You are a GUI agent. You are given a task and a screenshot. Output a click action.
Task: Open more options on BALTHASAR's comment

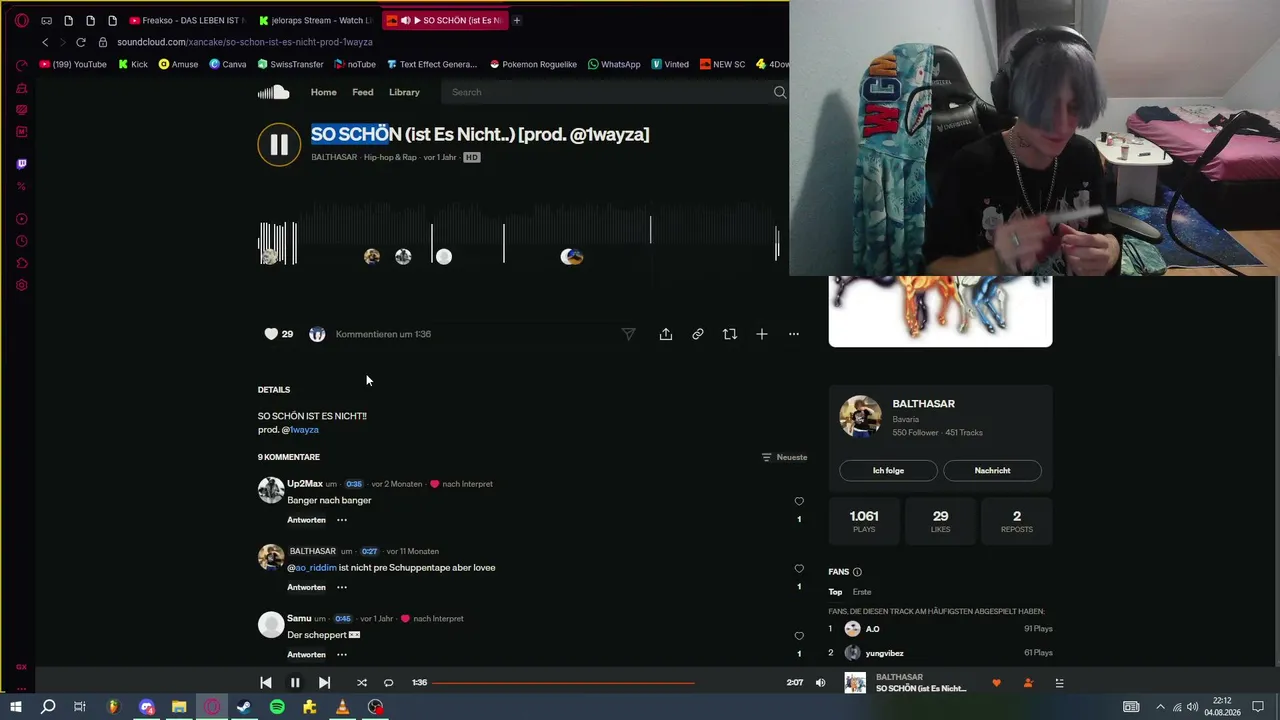342,587
